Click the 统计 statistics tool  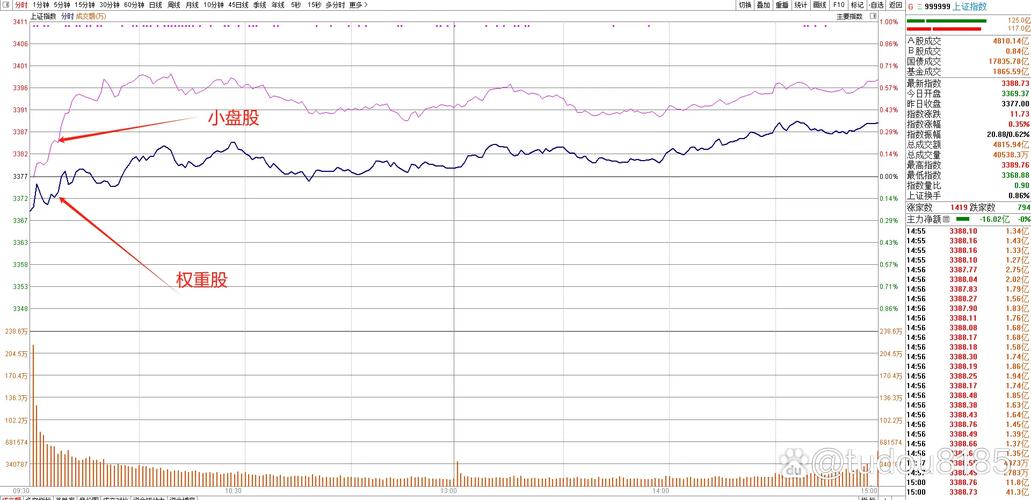coord(801,5)
